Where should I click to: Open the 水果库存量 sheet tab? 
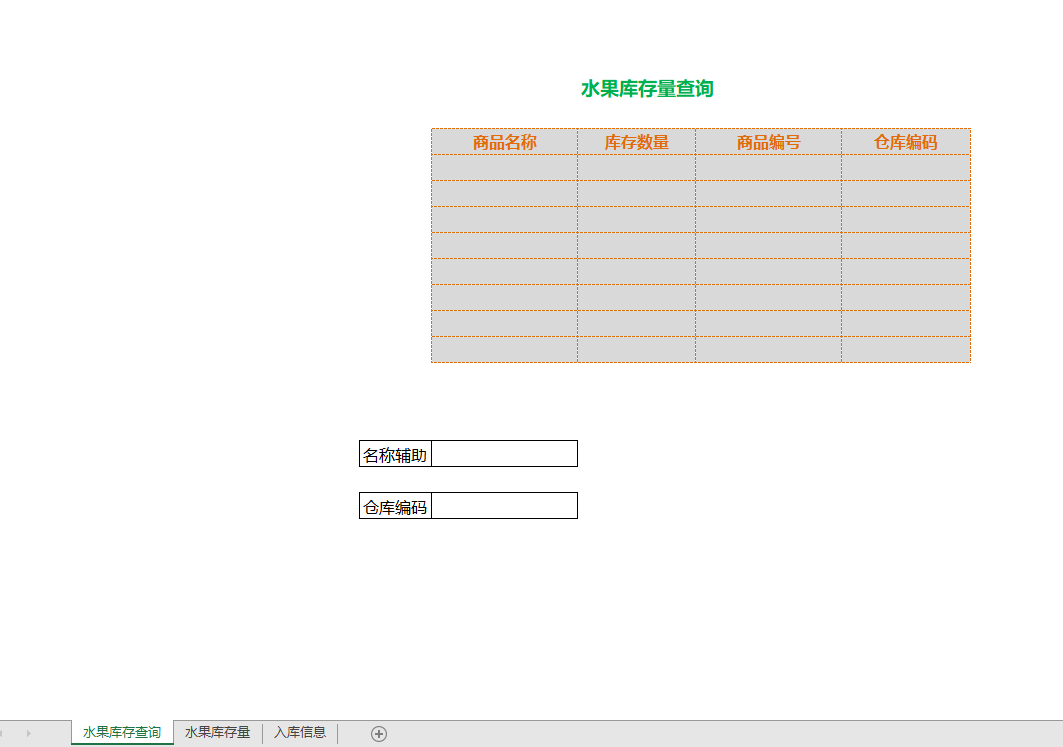click(217, 733)
